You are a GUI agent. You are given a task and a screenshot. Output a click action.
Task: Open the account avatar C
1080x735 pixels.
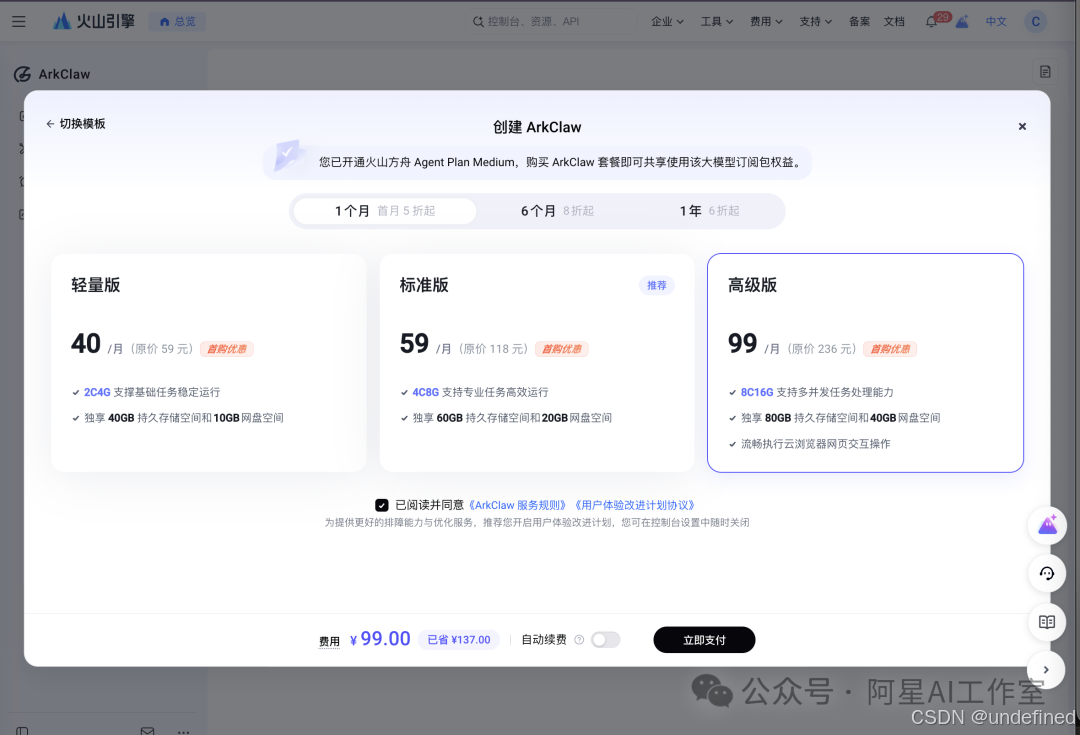pos(1035,21)
